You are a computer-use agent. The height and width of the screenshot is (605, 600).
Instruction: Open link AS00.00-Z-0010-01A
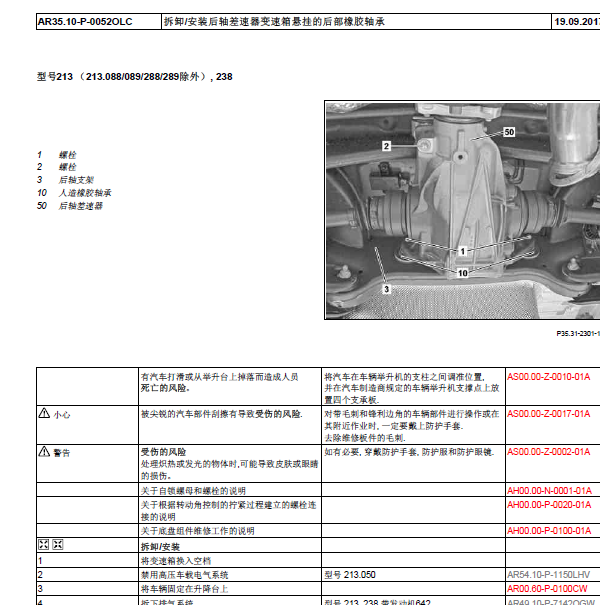click(x=548, y=377)
